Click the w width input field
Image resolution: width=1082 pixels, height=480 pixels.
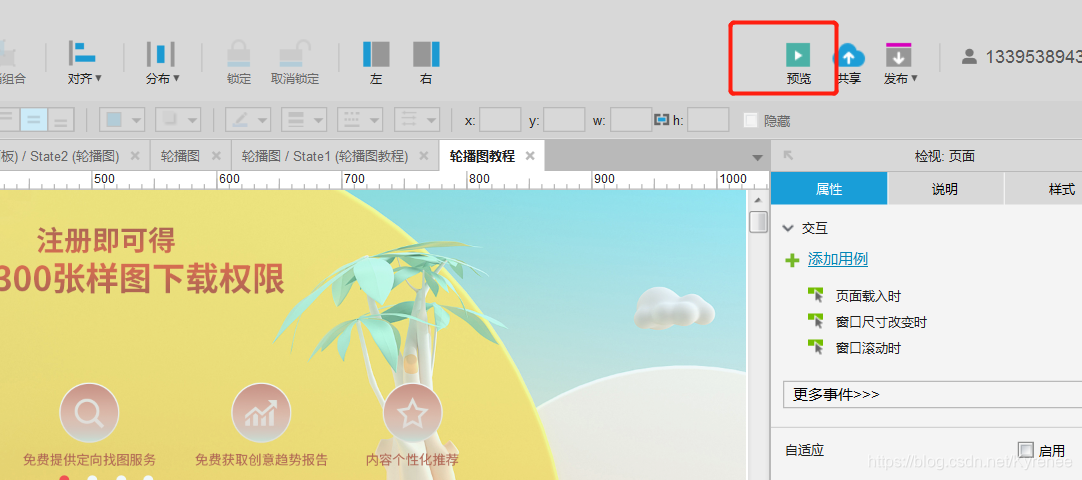[631, 120]
